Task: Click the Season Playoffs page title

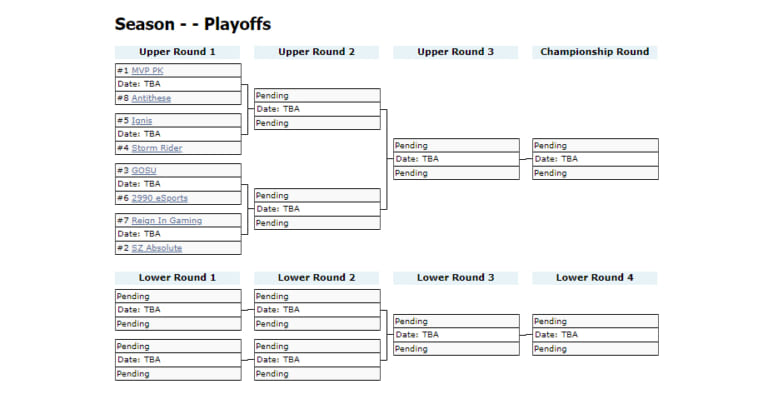Action: [193, 24]
